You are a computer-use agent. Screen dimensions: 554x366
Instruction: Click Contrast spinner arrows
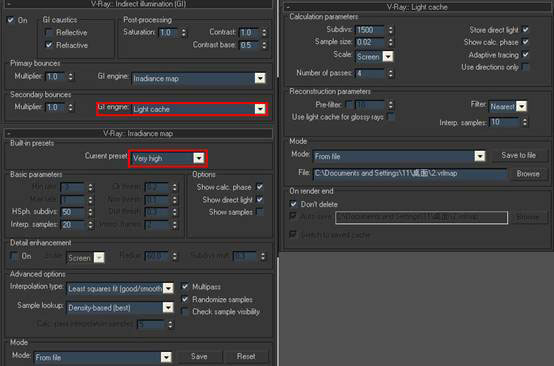[x=264, y=33]
